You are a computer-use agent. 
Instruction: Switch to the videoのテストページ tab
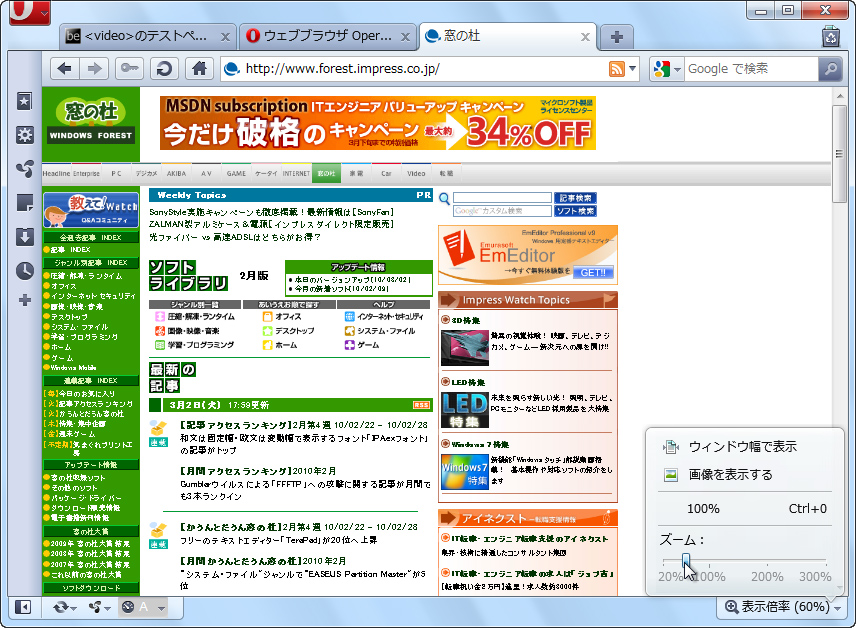(x=145, y=34)
